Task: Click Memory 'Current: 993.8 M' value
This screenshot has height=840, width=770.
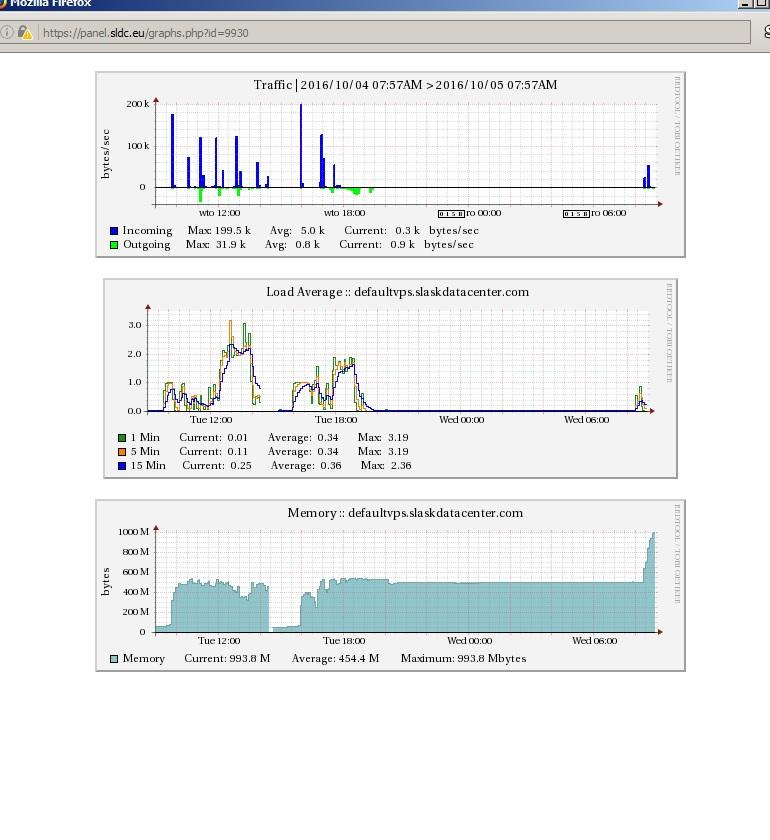Action: pos(227,658)
